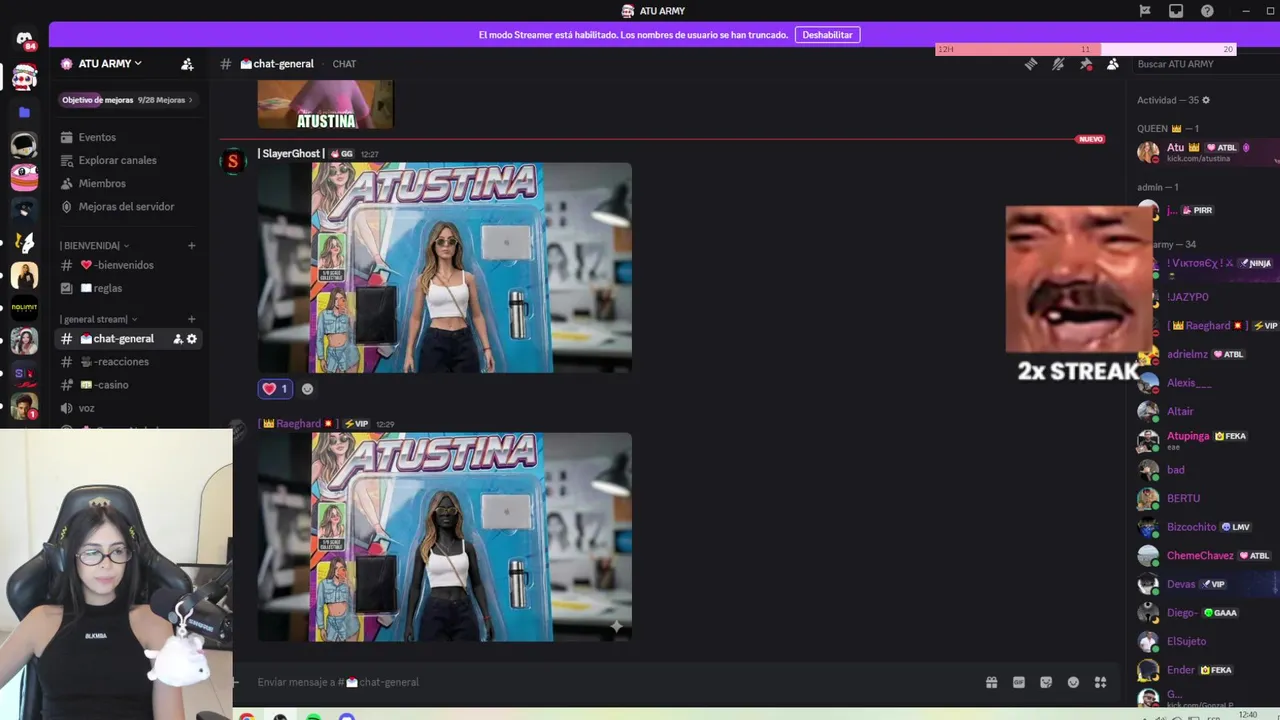Open chat-general channel settings gear
This screenshot has width=1280, height=720.
192,339
